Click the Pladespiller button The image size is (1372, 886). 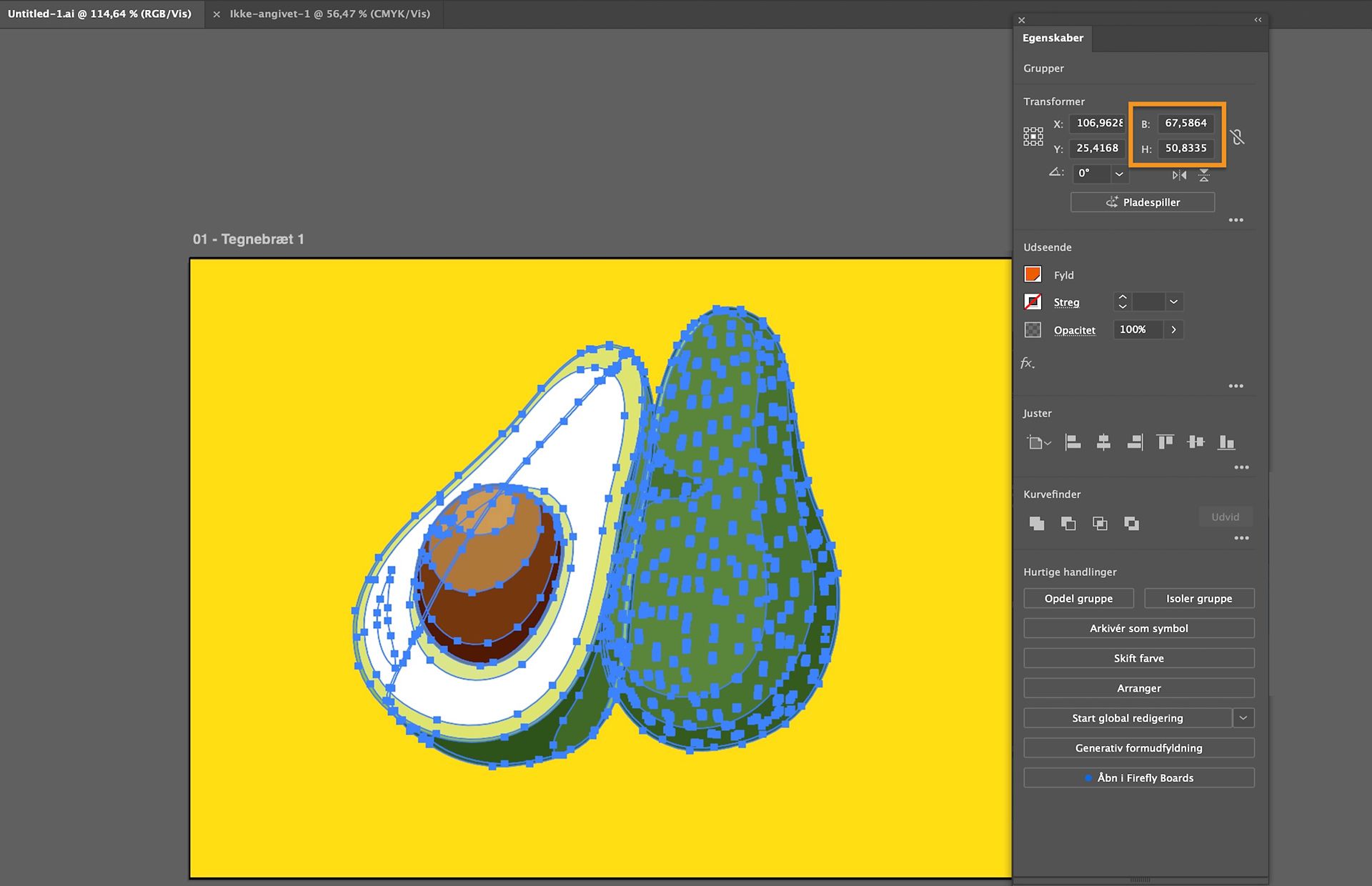tap(1143, 202)
